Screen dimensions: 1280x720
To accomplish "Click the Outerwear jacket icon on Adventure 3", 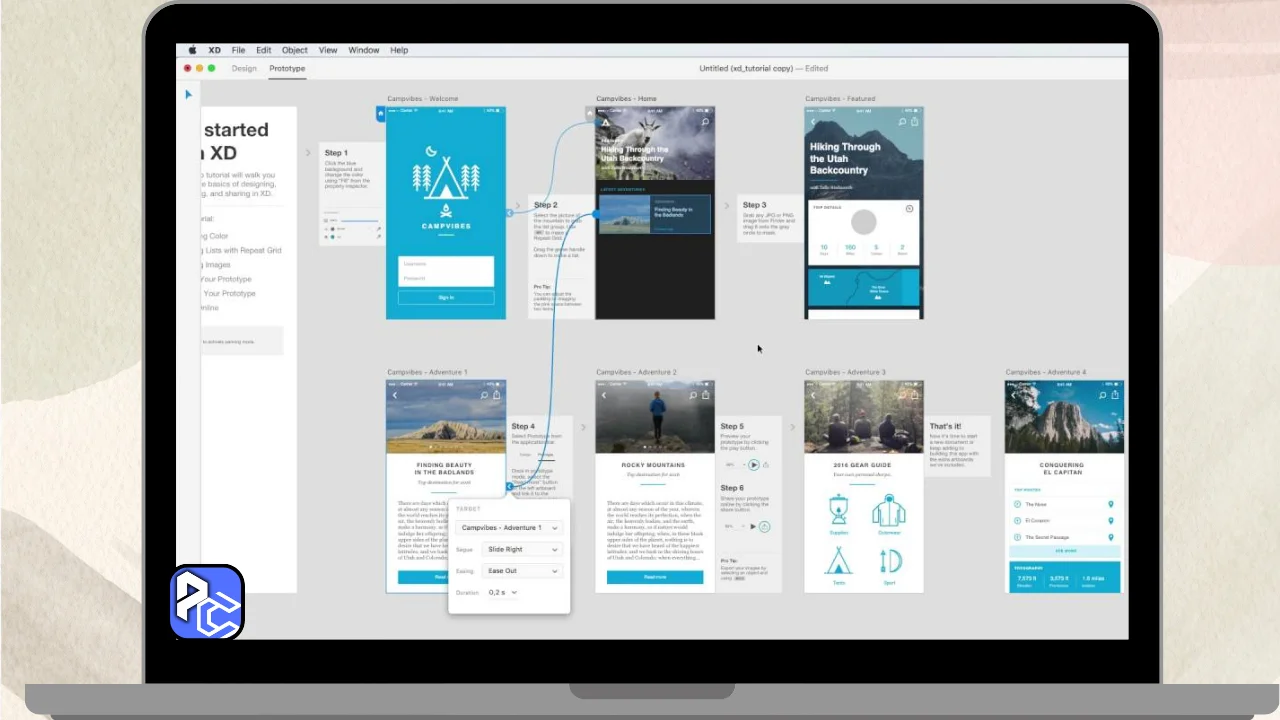I will point(888,511).
